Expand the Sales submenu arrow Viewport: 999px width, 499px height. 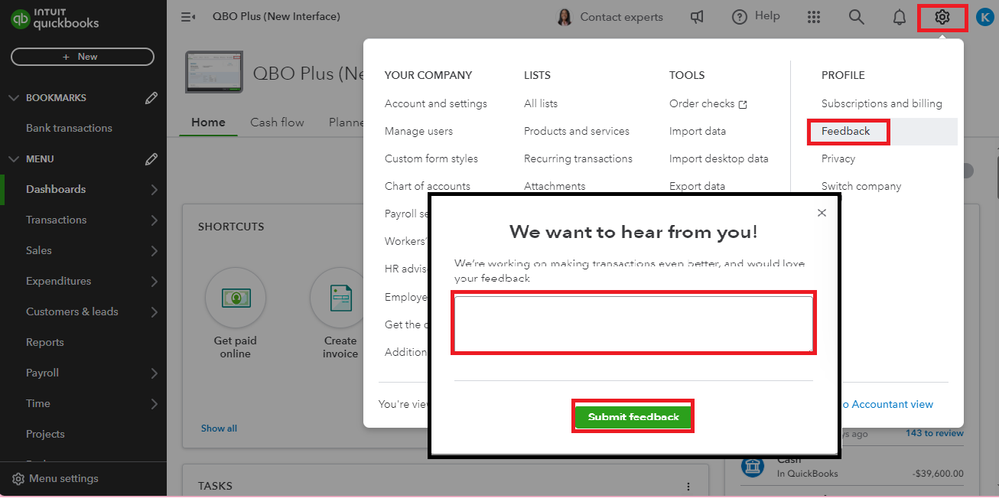tap(154, 250)
